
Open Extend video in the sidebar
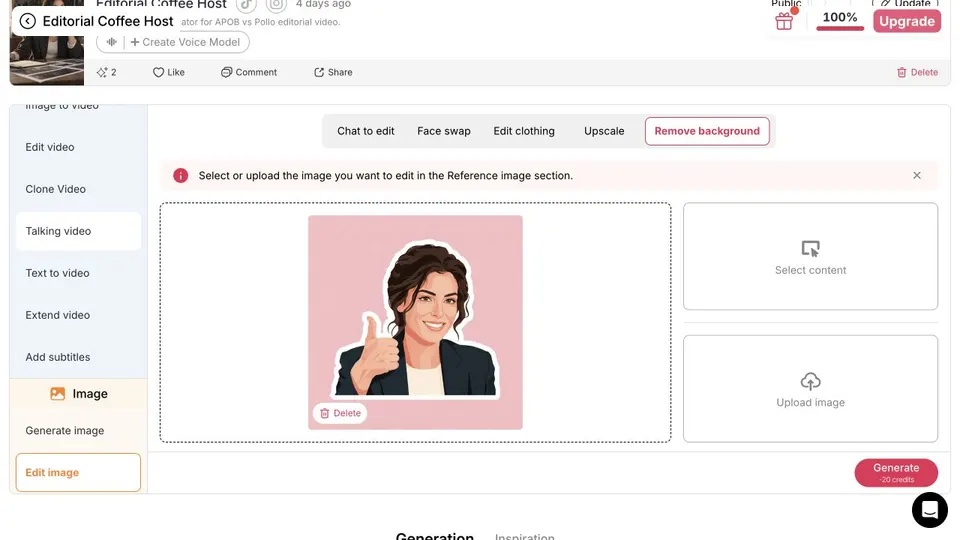pos(78,315)
